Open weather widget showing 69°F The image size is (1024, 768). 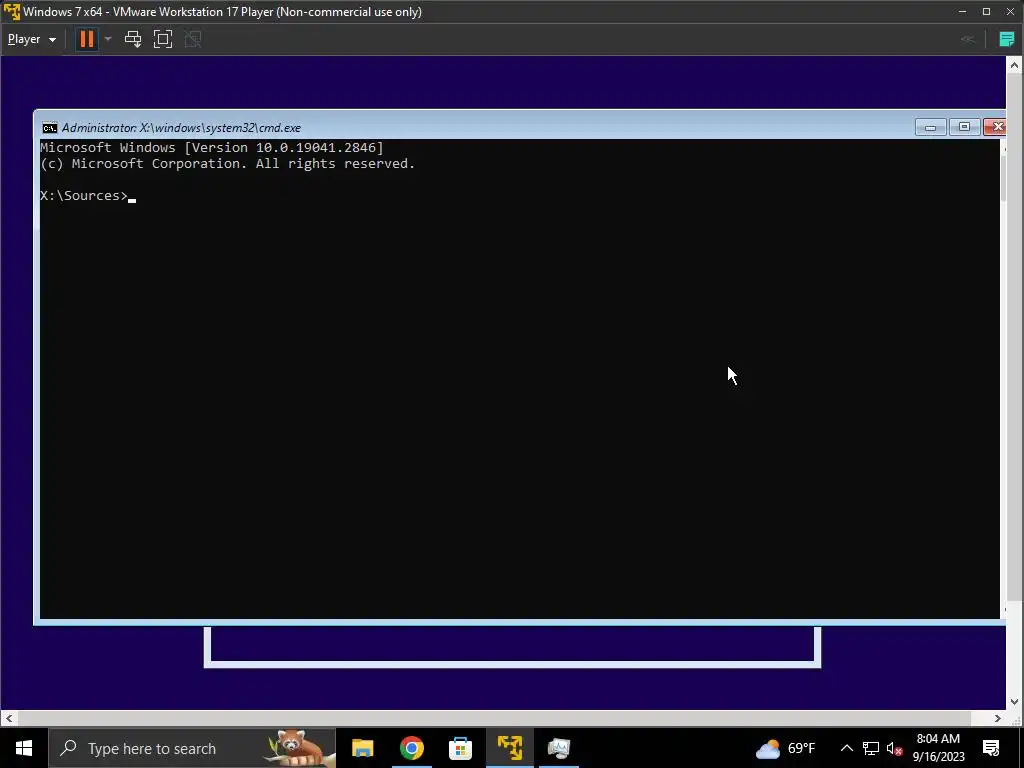786,748
